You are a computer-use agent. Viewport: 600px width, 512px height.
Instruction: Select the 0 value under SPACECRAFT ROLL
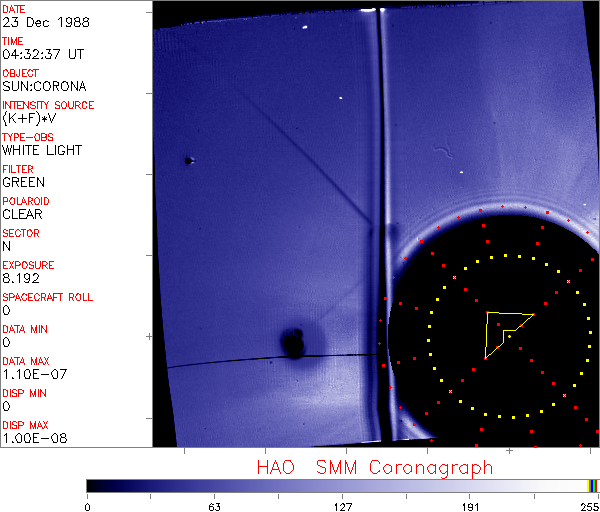(7, 310)
